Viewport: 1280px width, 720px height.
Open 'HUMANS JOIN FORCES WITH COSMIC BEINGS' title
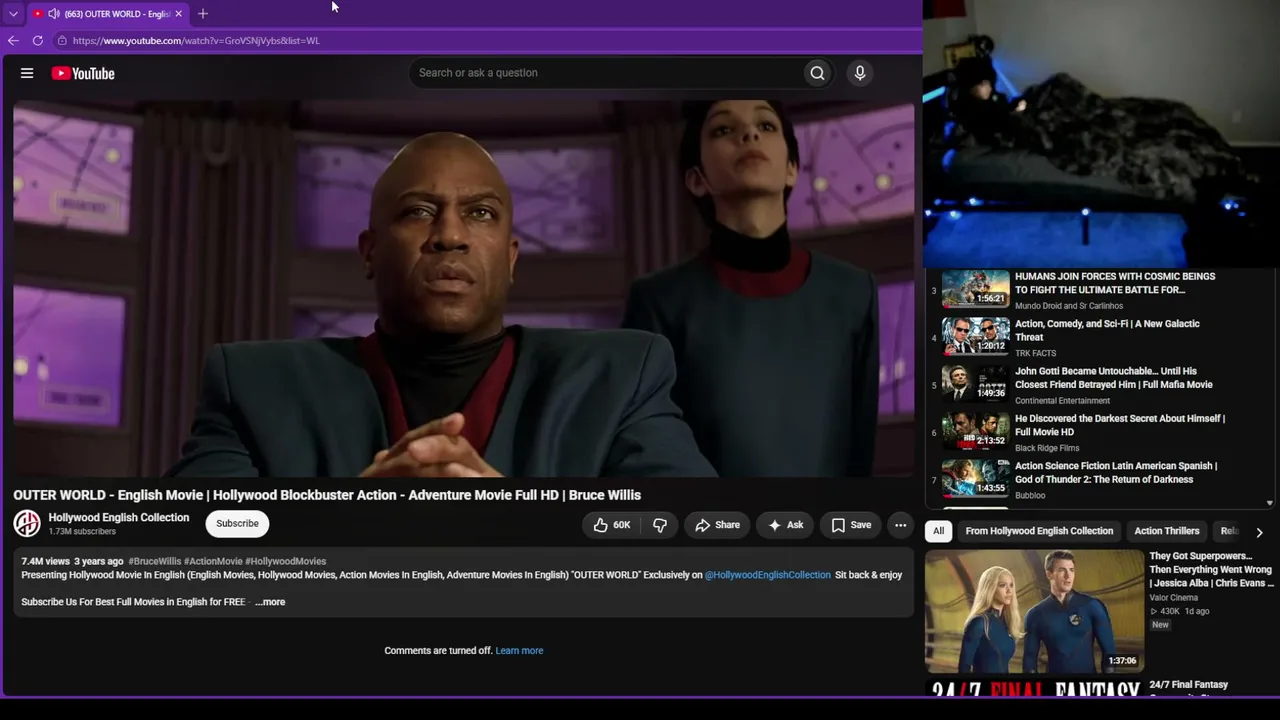pos(1115,283)
